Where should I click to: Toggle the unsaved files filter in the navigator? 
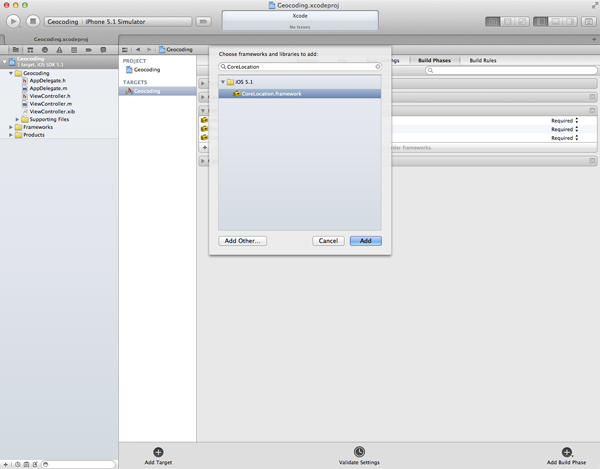pyautogui.click(x=35, y=464)
